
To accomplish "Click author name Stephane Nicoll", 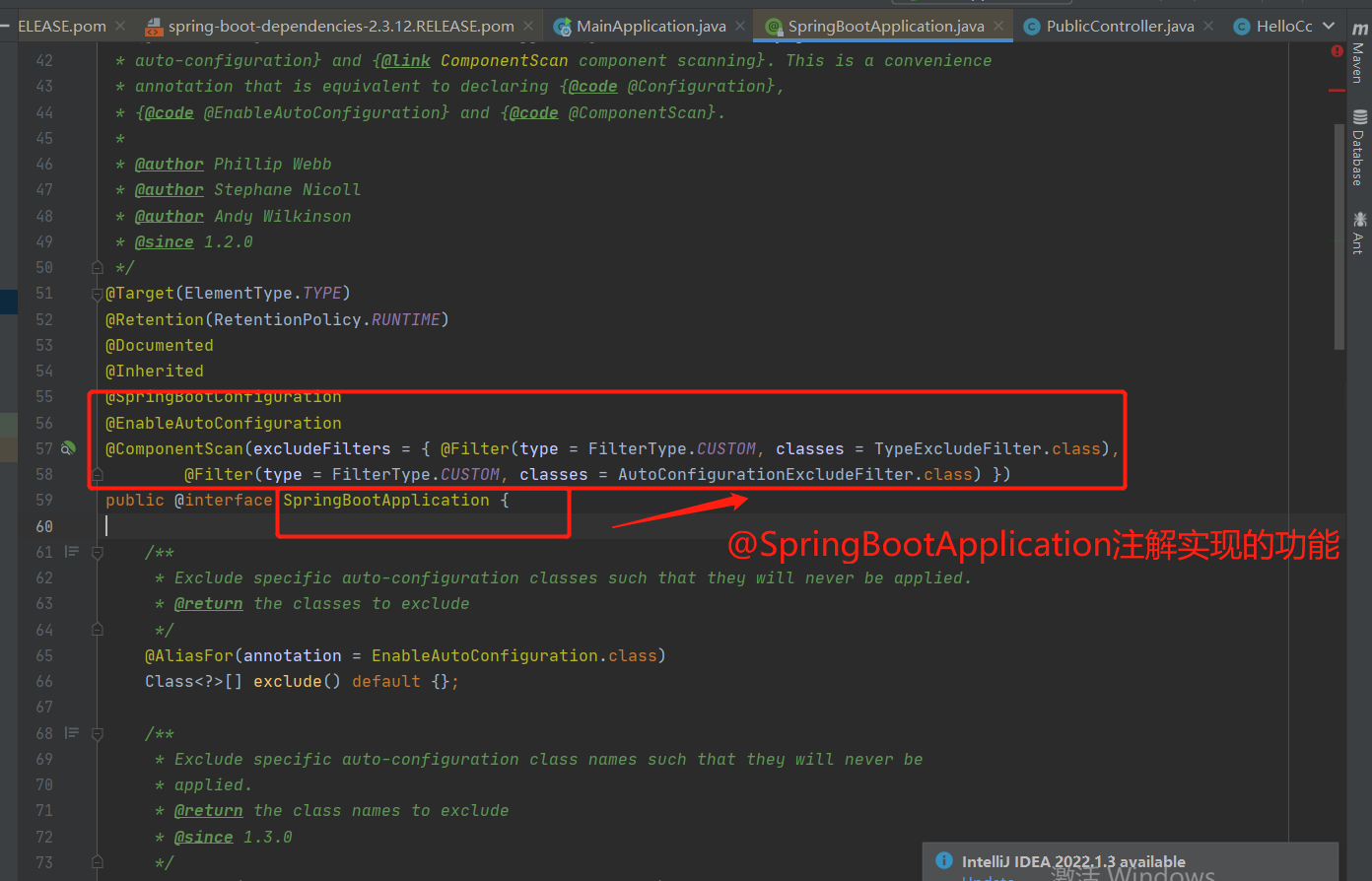I will pyautogui.click(x=288, y=190).
